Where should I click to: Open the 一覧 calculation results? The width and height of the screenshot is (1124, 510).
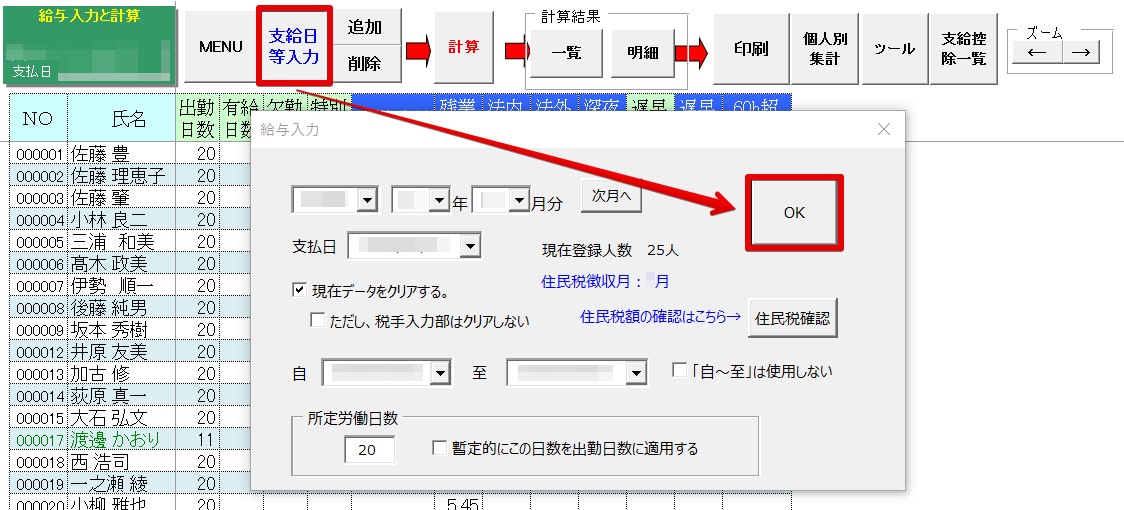pos(565,53)
